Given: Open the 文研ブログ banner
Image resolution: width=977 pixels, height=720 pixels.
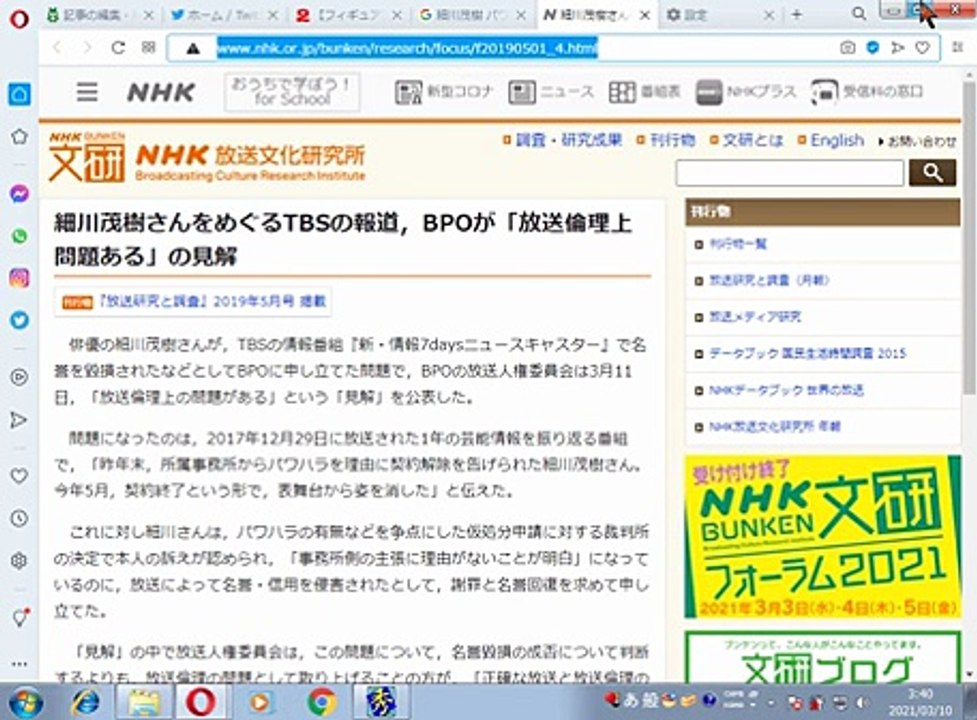Looking at the screenshot, I should [822, 656].
